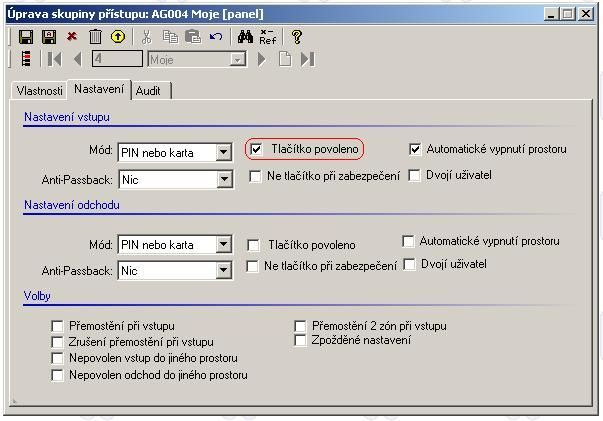Click the scissors cut icon
The width and height of the screenshot is (603, 421).
pyautogui.click(x=147, y=37)
